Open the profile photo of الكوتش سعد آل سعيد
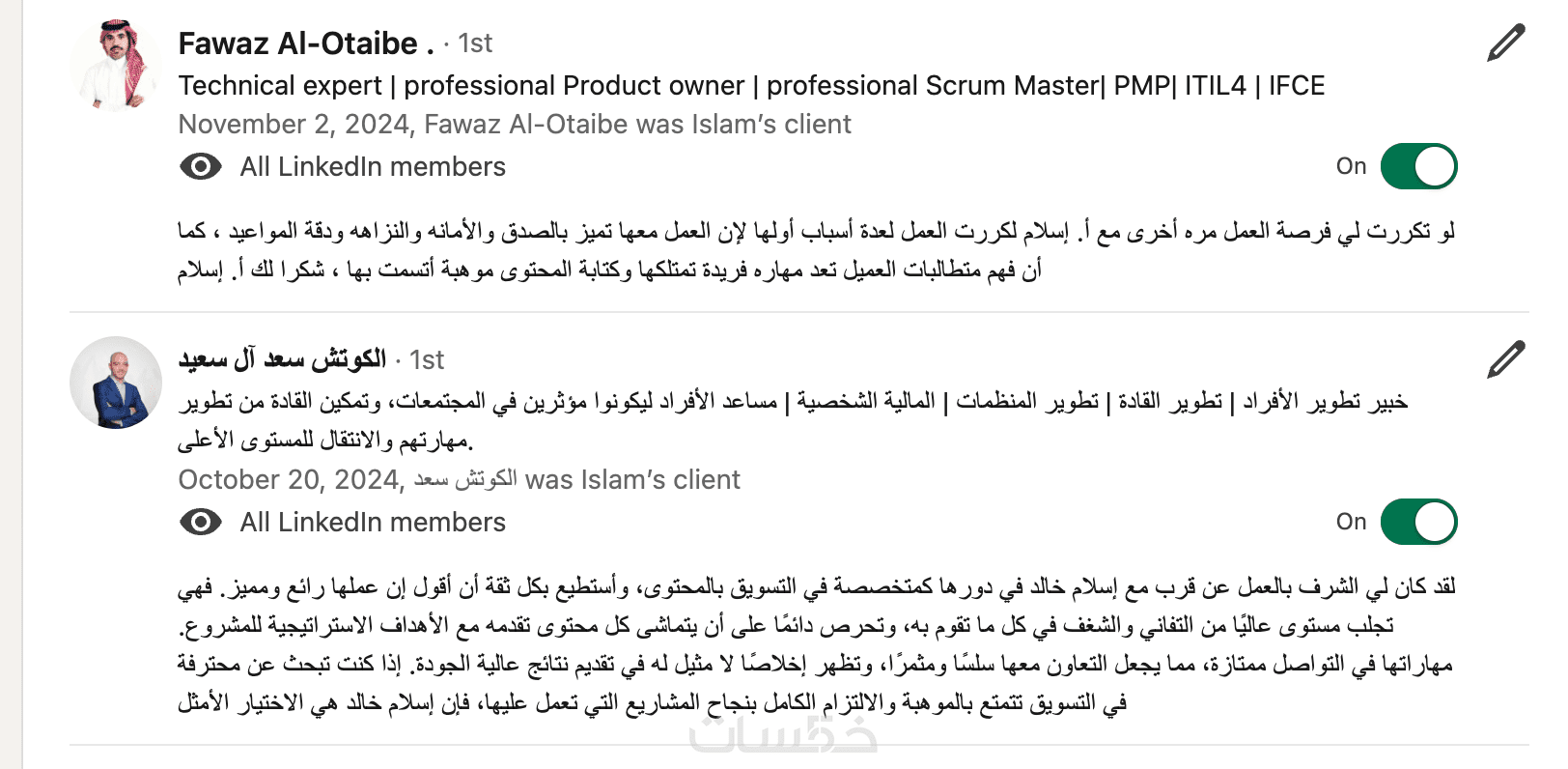This screenshot has height=769, width=1568. click(x=116, y=383)
